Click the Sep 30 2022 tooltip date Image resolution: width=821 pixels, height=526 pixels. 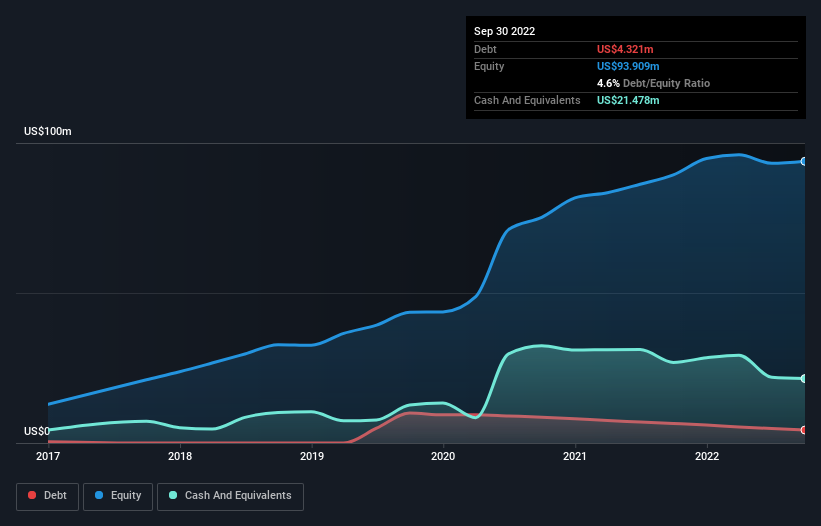pyautogui.click(x=505, y=31)
